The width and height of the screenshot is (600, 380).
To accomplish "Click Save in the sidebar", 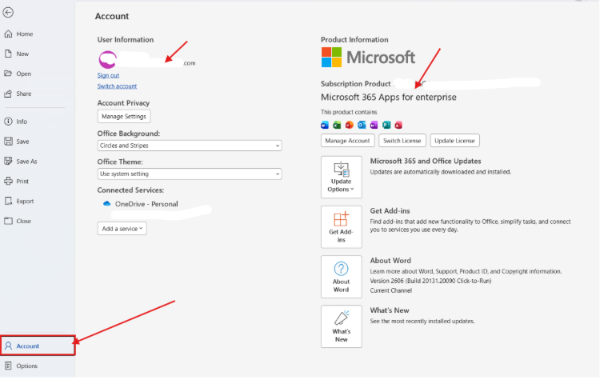I will 17,142.
